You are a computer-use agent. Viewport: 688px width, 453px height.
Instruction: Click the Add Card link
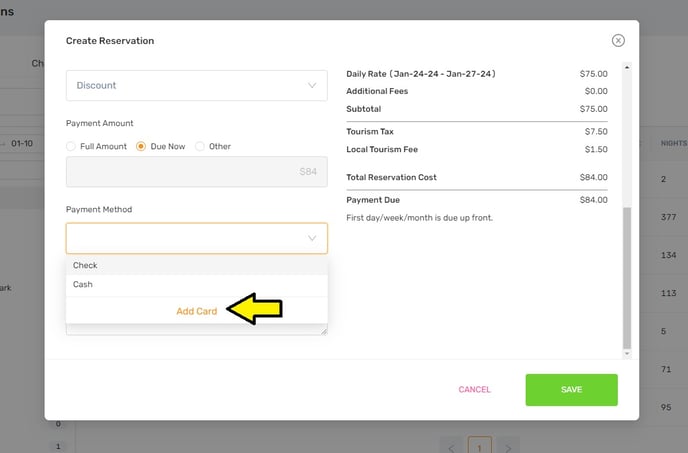pos(197,311)
